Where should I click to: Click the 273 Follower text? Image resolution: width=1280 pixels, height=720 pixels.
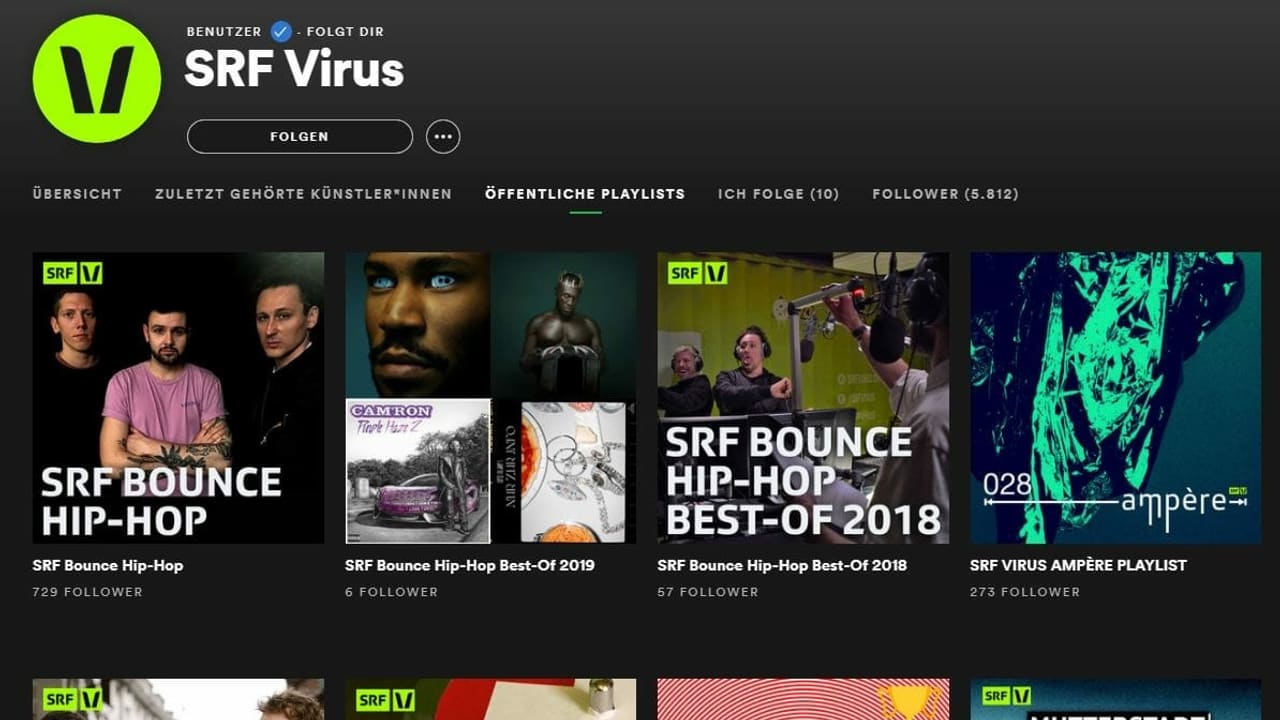click(1025, 592)
